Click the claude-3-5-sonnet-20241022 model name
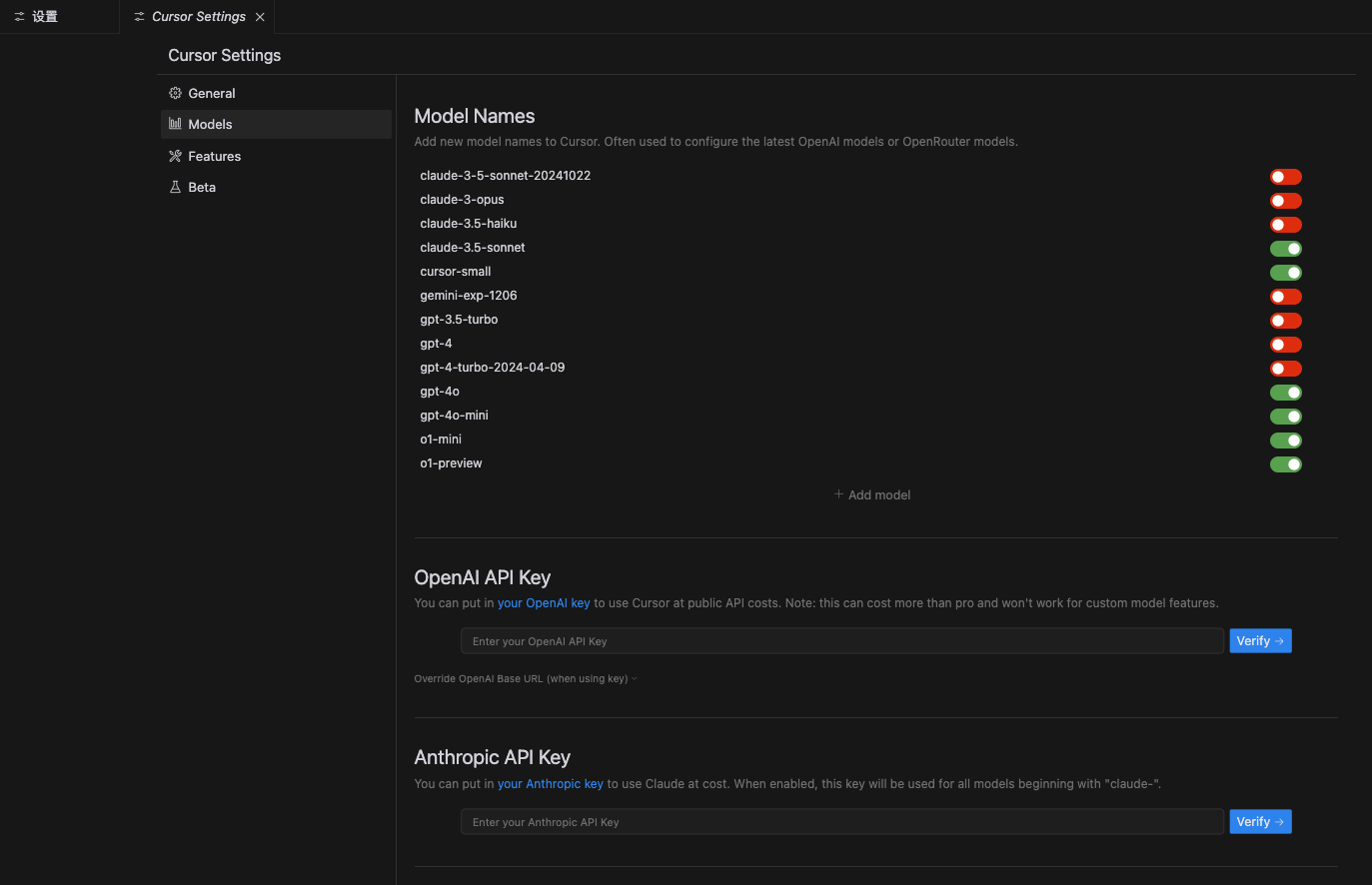 pyautogui.click(x=506, y=176)
